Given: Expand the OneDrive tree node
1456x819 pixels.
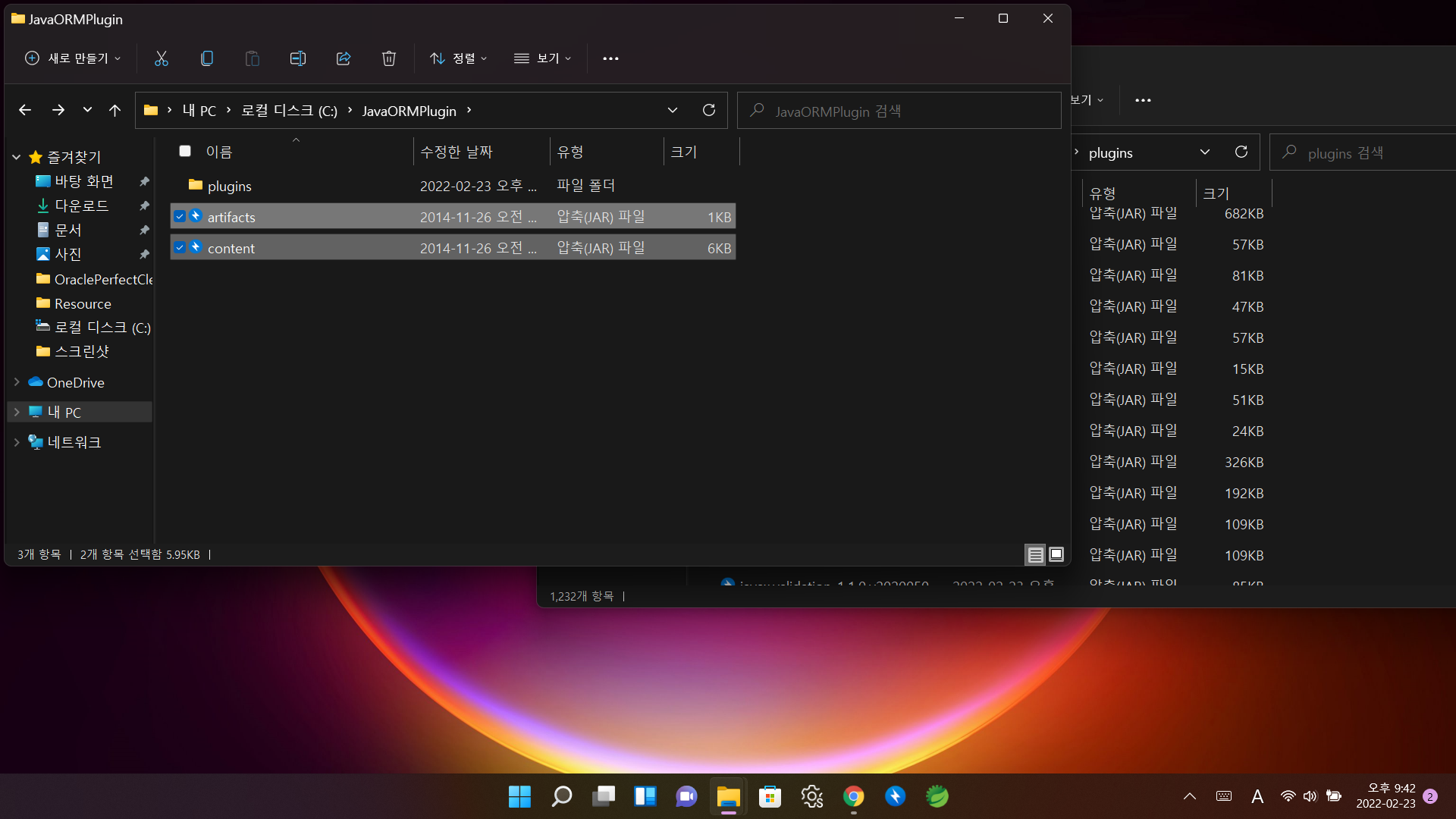Looking at the screenshot, I should click(17, 382).
